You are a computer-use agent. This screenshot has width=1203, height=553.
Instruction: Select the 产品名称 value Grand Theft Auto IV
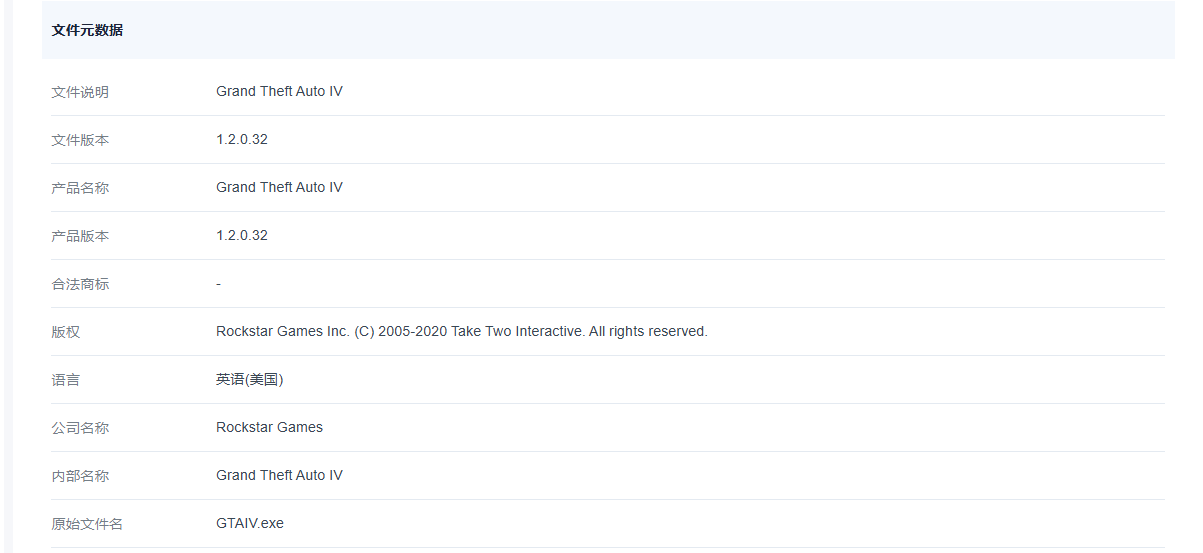pyautogui.click(x=279, y=187)
